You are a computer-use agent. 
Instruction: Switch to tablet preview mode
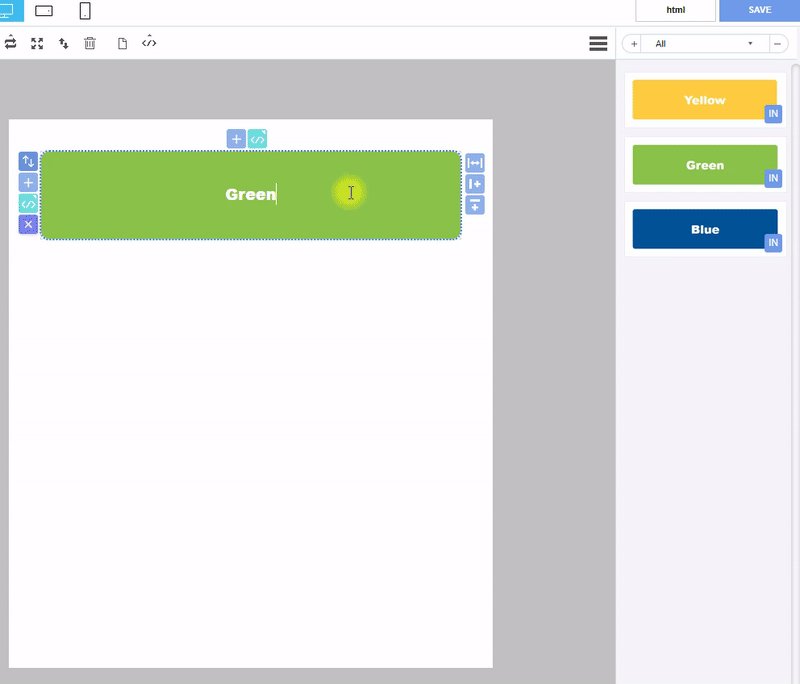pyautogui.click(x=44, y=11)
